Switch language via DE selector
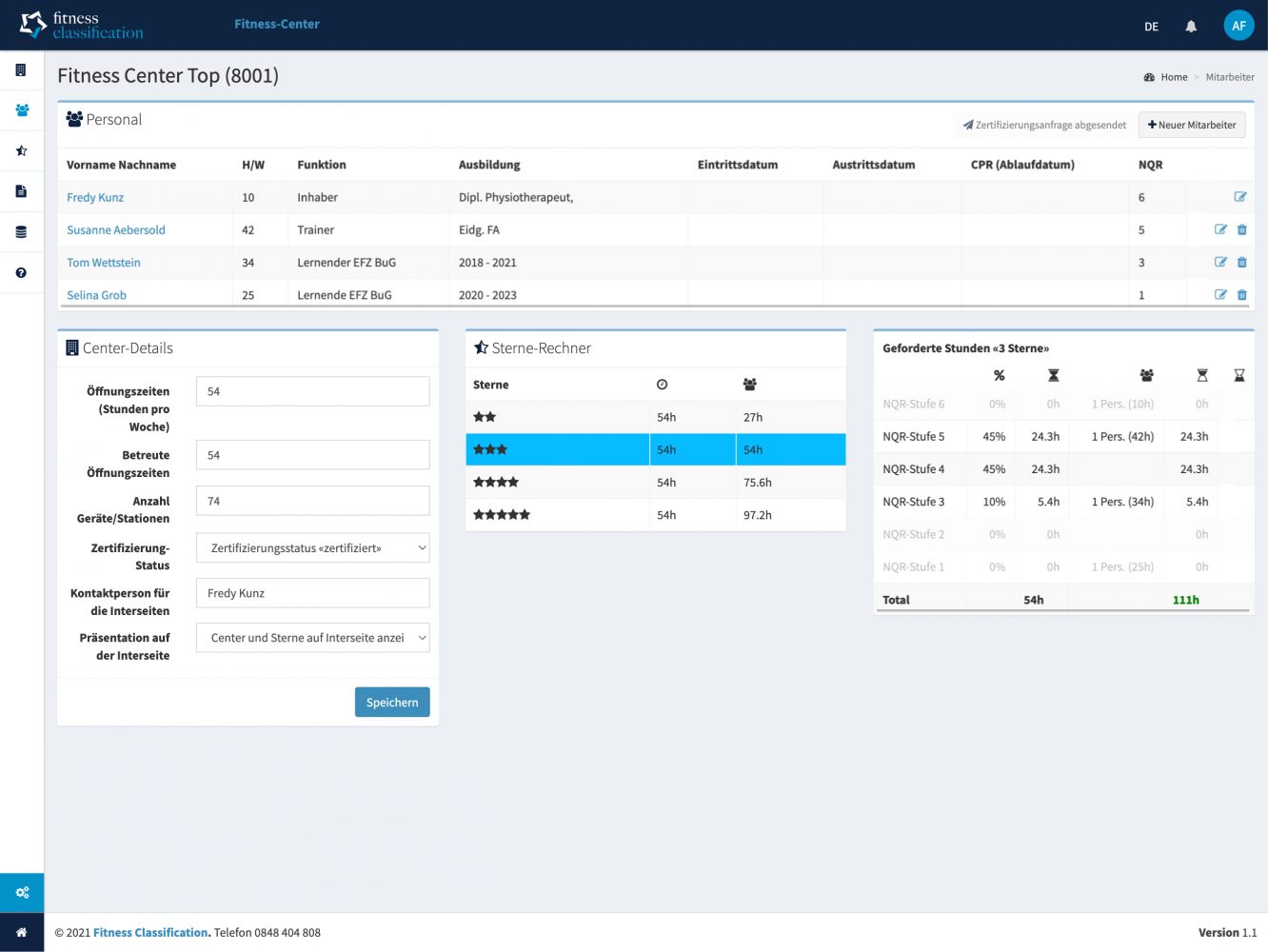Viewport: 1268px width, 952px height. [x=1151, y=27]
